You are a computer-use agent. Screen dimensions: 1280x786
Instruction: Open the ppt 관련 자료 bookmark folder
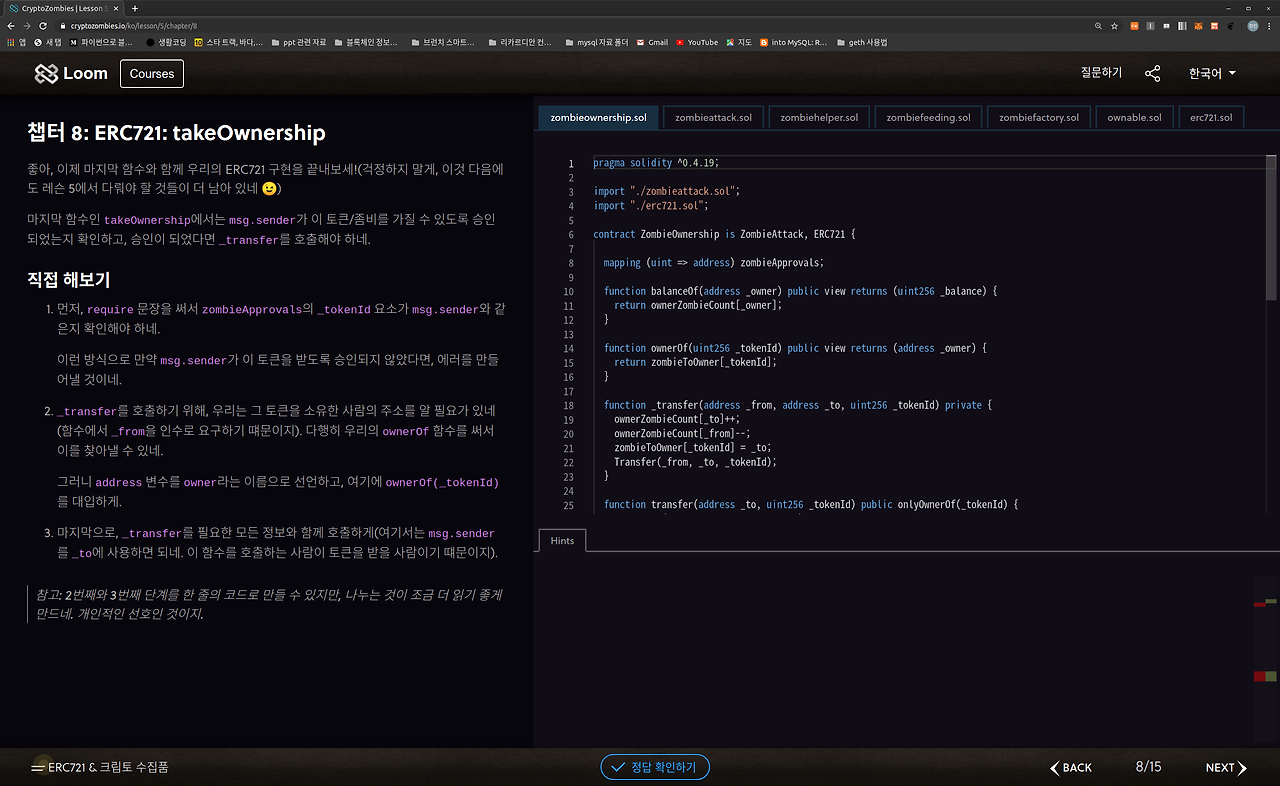pos(298,42)
